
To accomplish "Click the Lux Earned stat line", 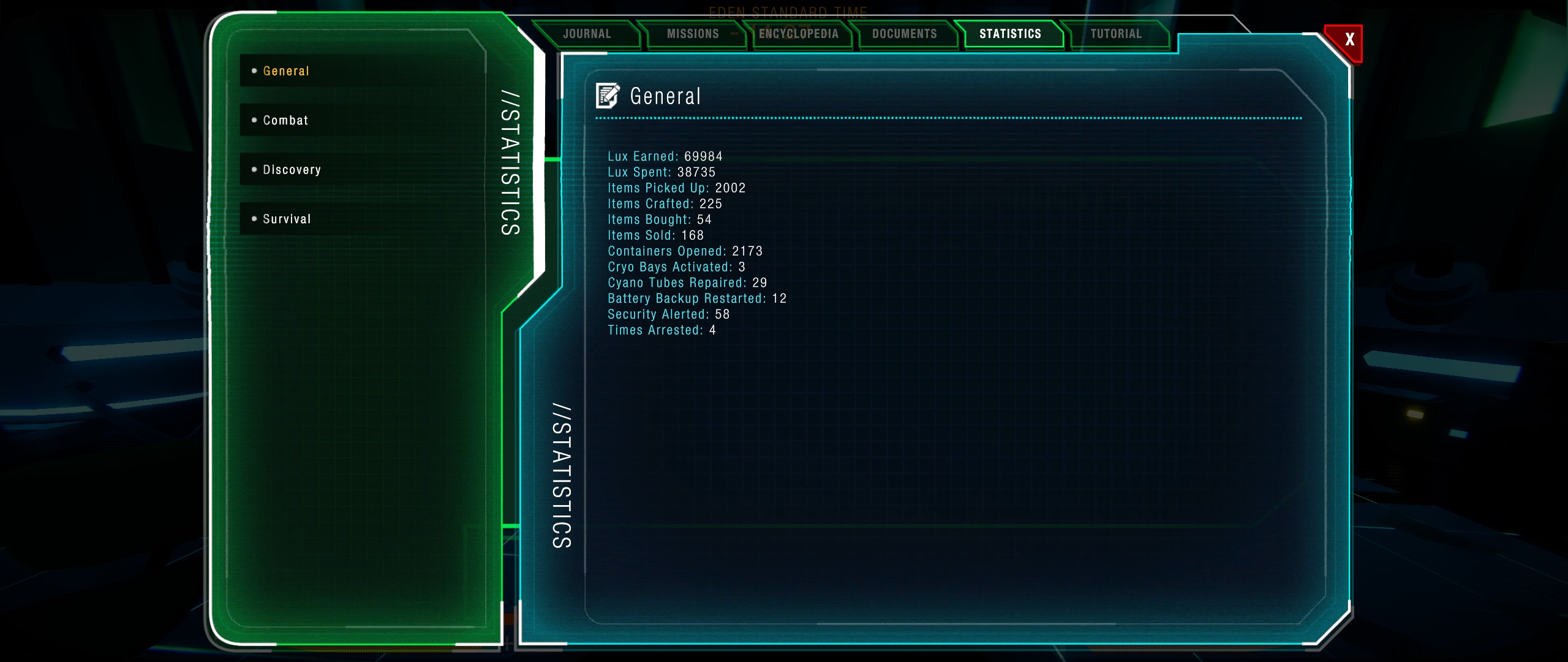I will (665, 156).
